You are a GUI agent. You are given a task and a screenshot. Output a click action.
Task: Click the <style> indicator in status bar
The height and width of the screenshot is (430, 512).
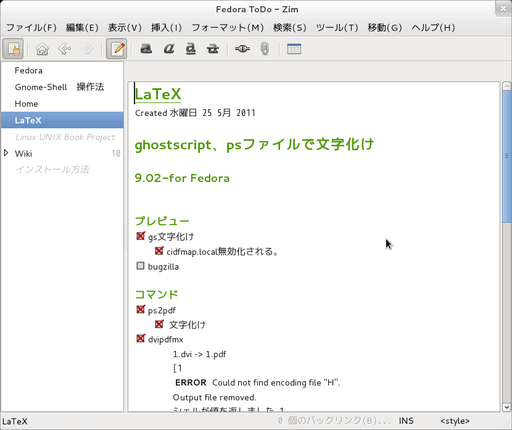coord(455,421)
